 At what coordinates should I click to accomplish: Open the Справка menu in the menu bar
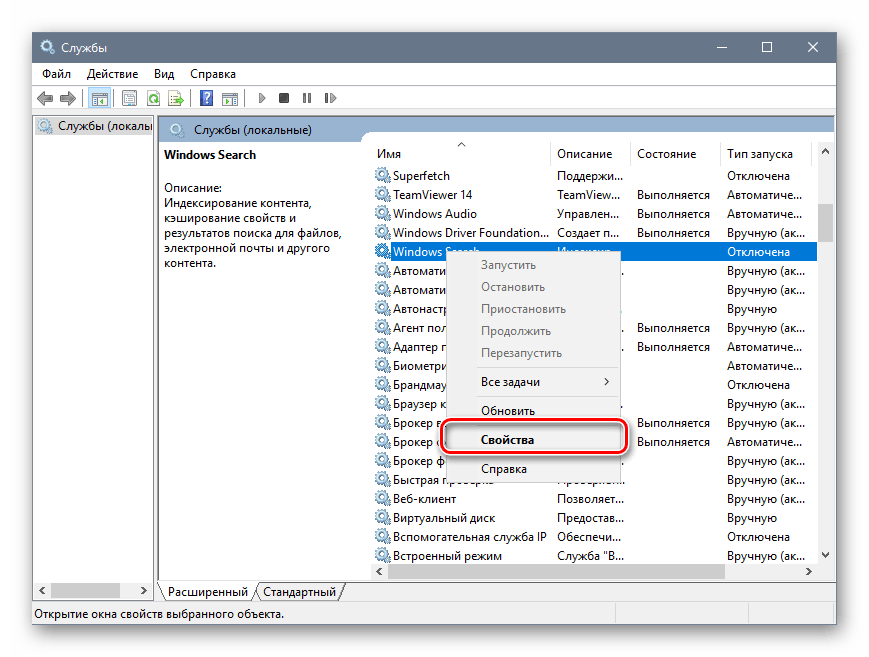coord(213,74)
